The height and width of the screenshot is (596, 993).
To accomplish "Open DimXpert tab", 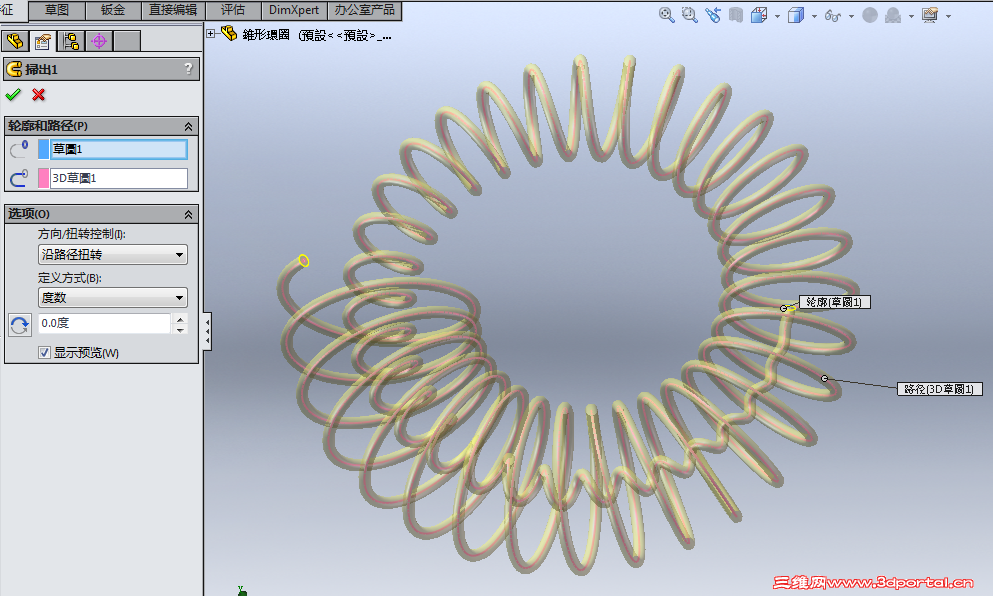I will coord(294,10).
